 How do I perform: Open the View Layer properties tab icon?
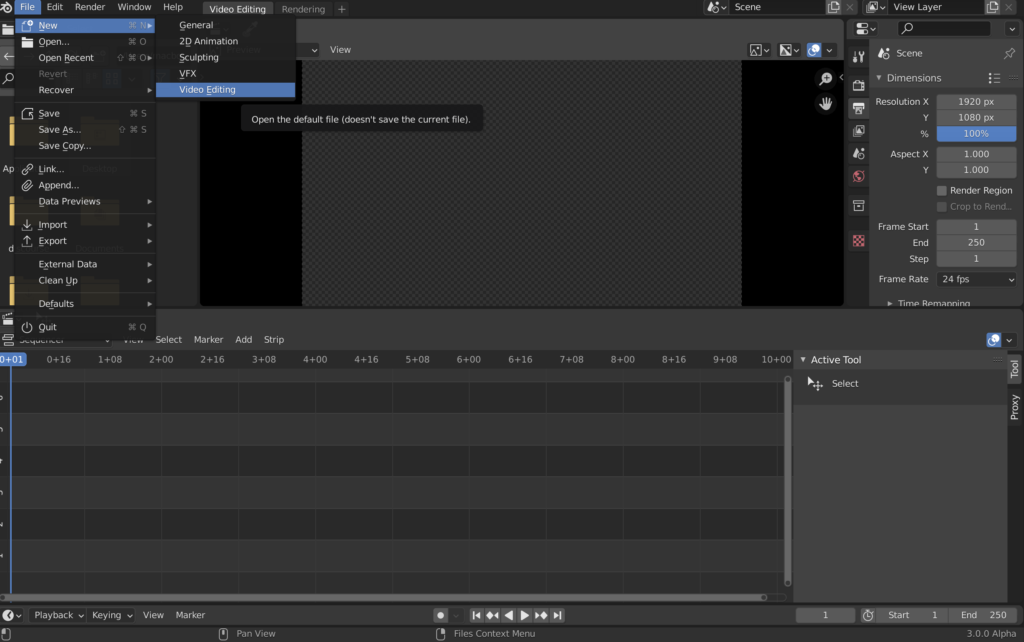pos(858,131)
